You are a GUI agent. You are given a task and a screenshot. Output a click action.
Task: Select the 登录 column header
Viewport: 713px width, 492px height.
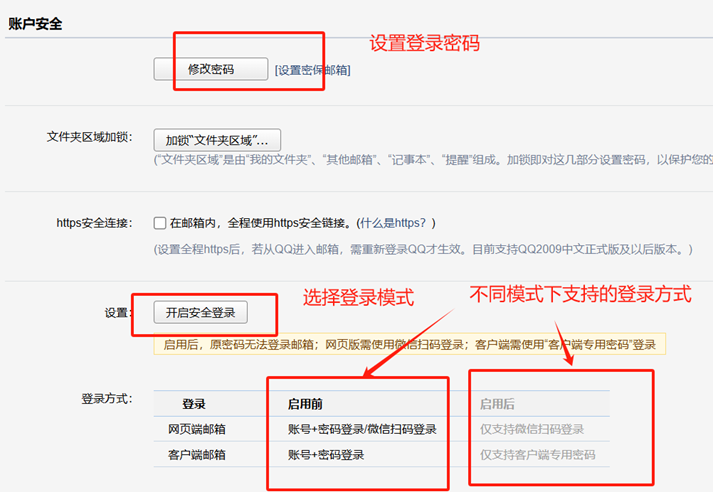[194, 404]
